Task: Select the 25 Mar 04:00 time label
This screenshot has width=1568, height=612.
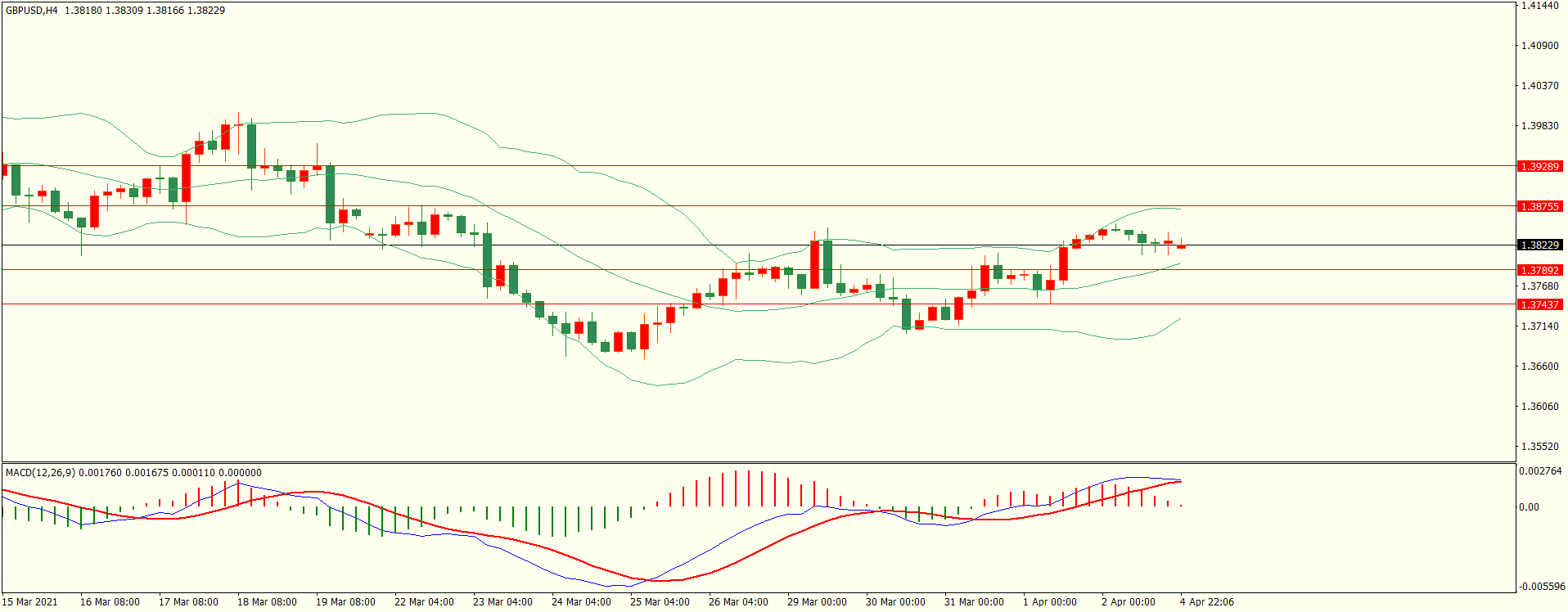Action: tap(660, 602)
